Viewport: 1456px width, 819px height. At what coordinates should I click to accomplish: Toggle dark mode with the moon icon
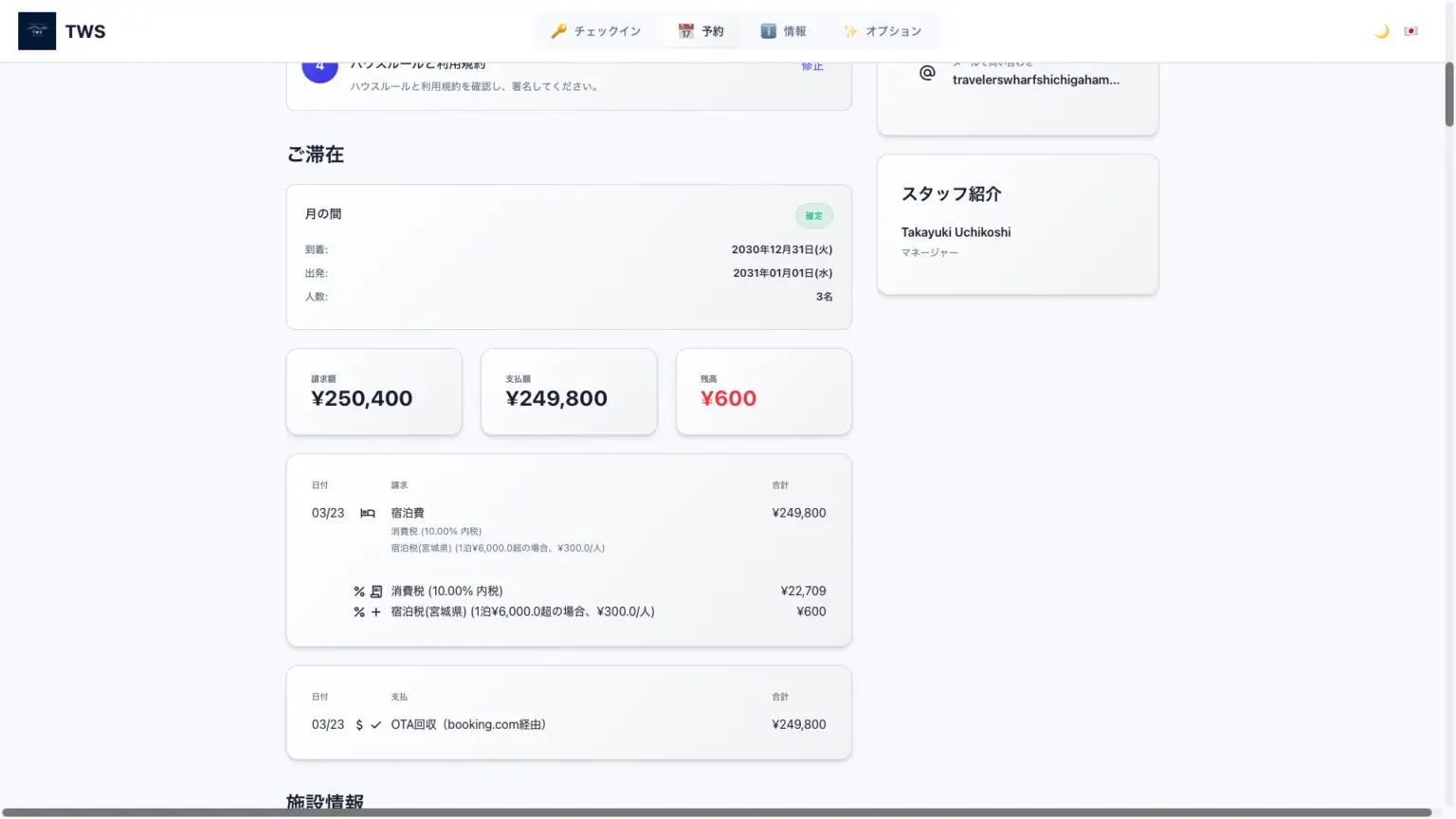coord(1381,31)
